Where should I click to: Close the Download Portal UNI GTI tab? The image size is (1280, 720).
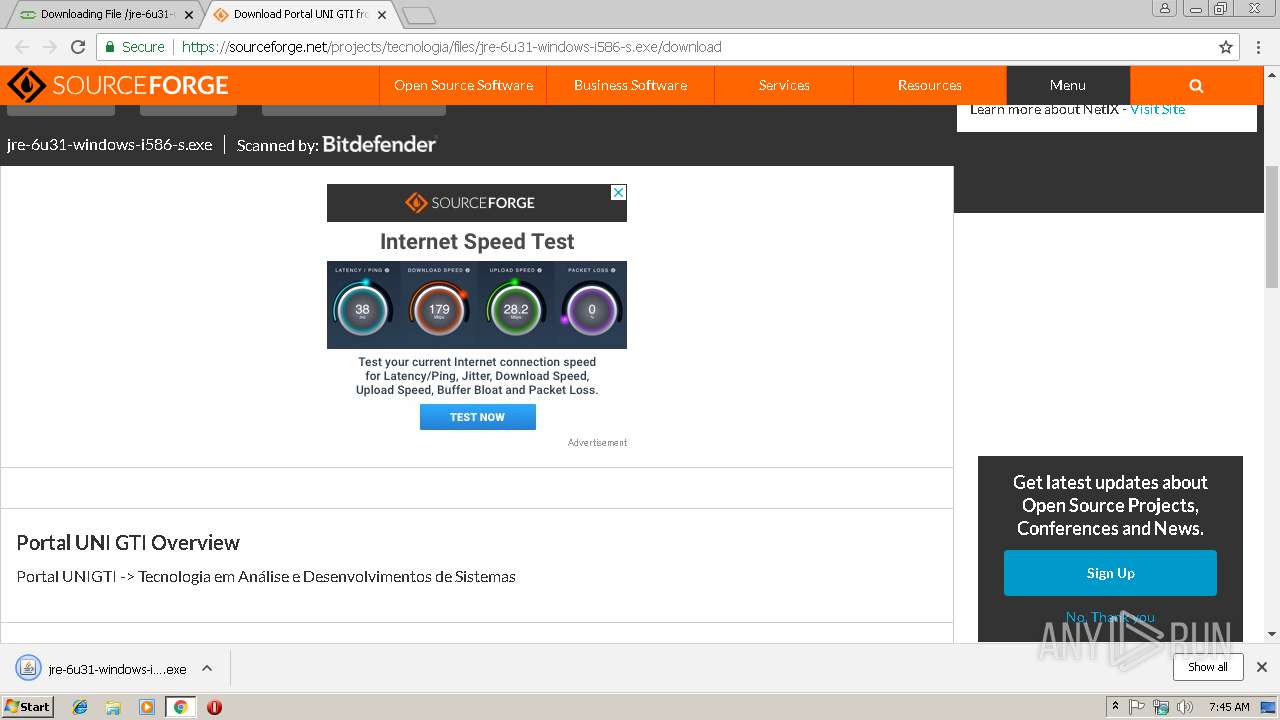pyautogui.click(x=382, y=15)
